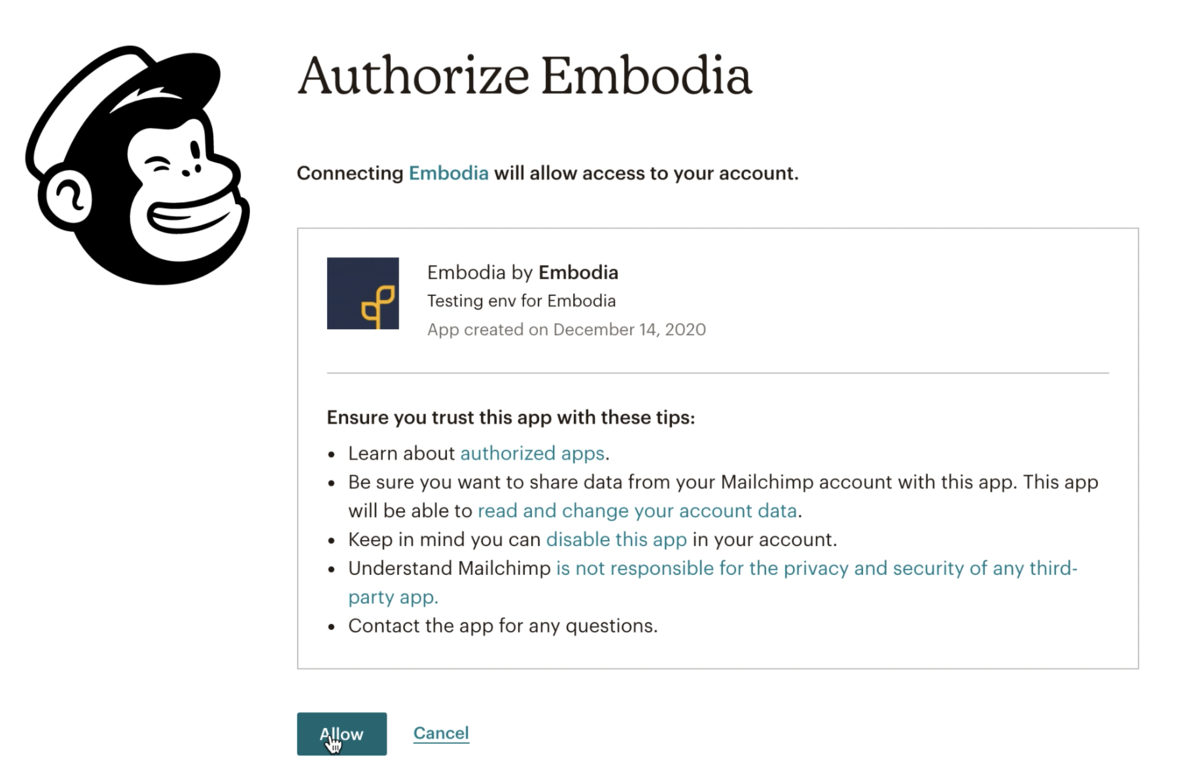Click the App created on December 14 date
Screen dimensions: 1200x783
point(566,329)
